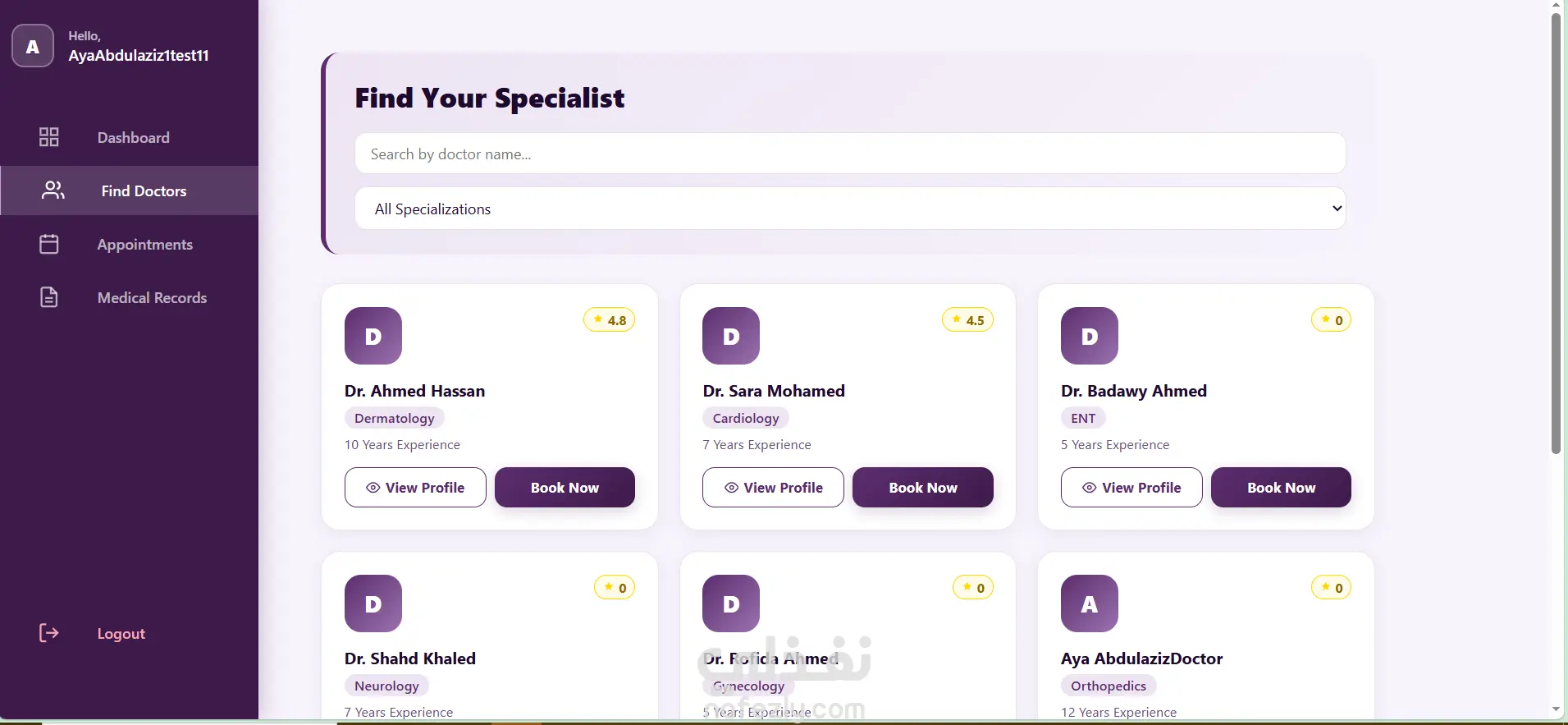Go to Medical Records page
The width and height of the screenshot is (1568, 725).
pos(152,298)
